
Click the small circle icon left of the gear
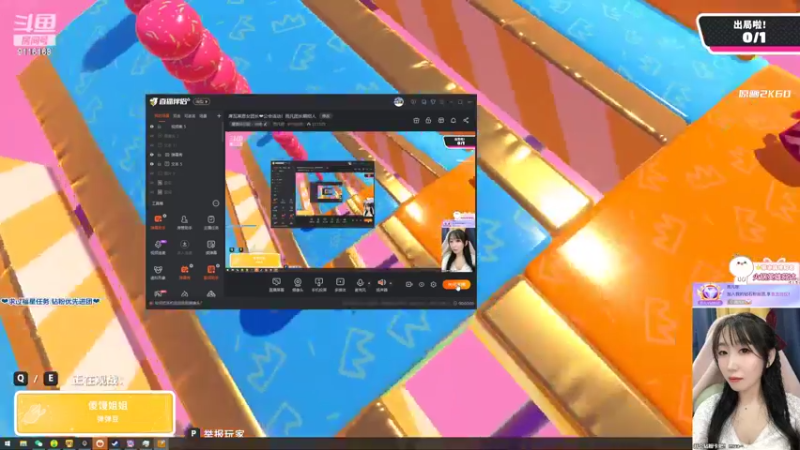(421, 285)
